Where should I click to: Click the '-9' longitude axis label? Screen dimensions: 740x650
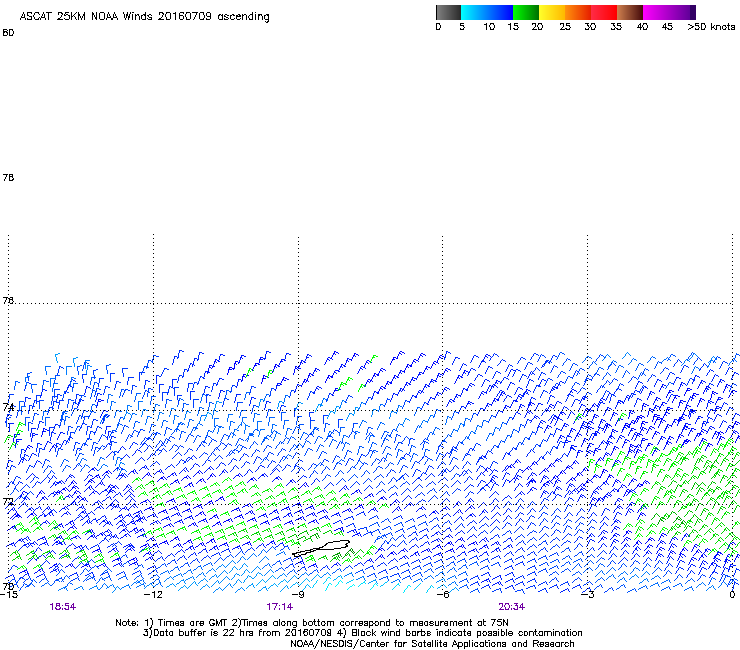tap(298, 594)
